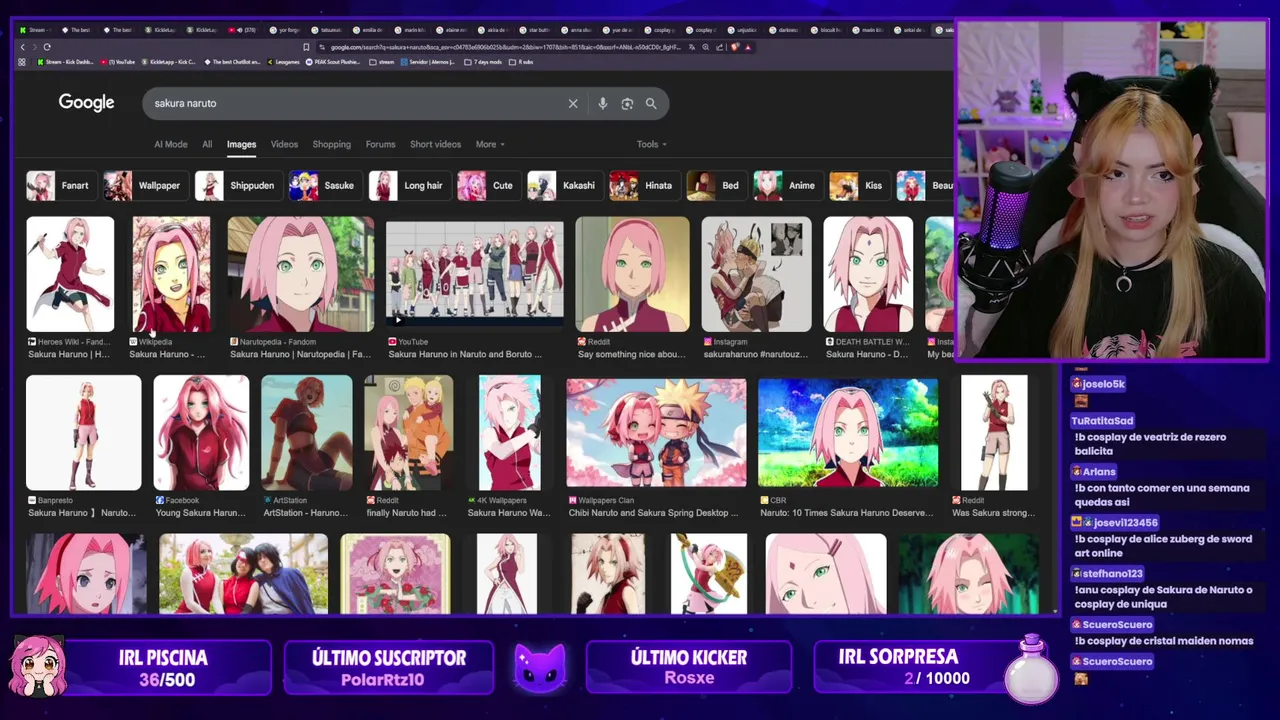Image resolution: width=1280 pixels, height=720 pixels.
Task: Open the 'Chibi Naruto and Sakura Spring' wallpaper
Action: 656,433
